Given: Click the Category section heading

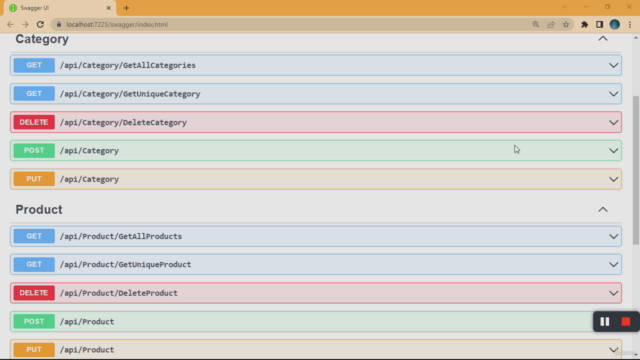Looking at the screenshot, I should [42, 39].
